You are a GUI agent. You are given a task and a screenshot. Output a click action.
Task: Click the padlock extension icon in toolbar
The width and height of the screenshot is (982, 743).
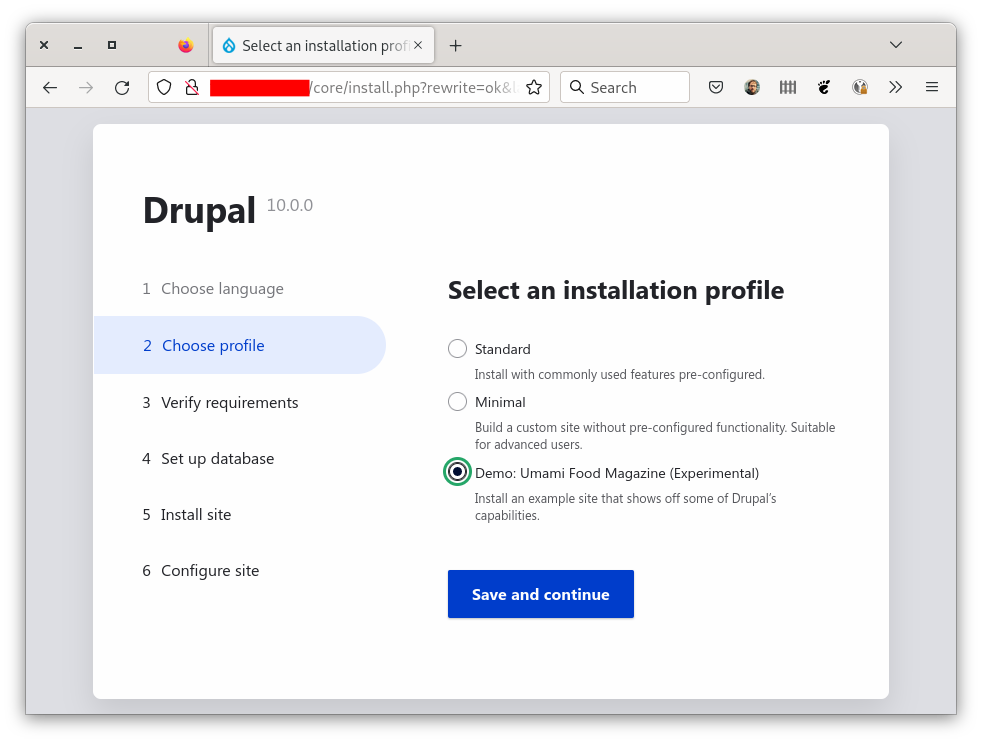(x=860, y=87)
